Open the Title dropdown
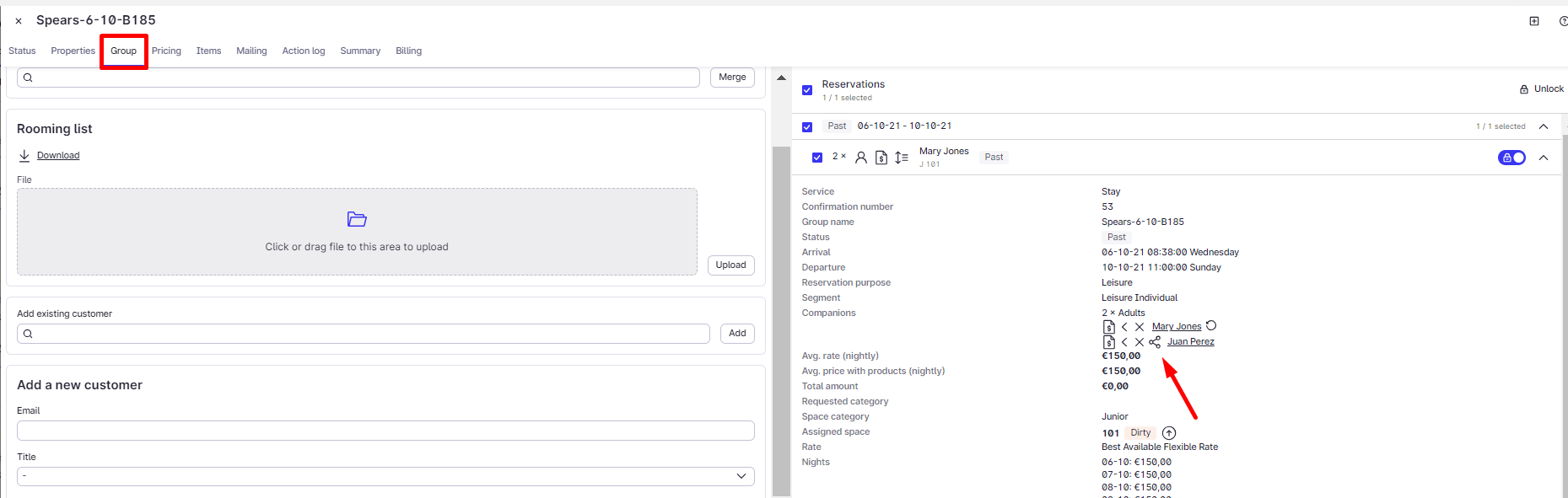This screenshot has height=498, width=1568. point(385,476)
